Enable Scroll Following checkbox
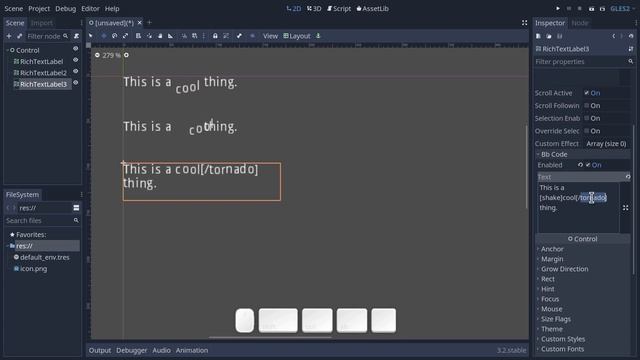This screenshot has height=360, width=640. coord(587,106)
